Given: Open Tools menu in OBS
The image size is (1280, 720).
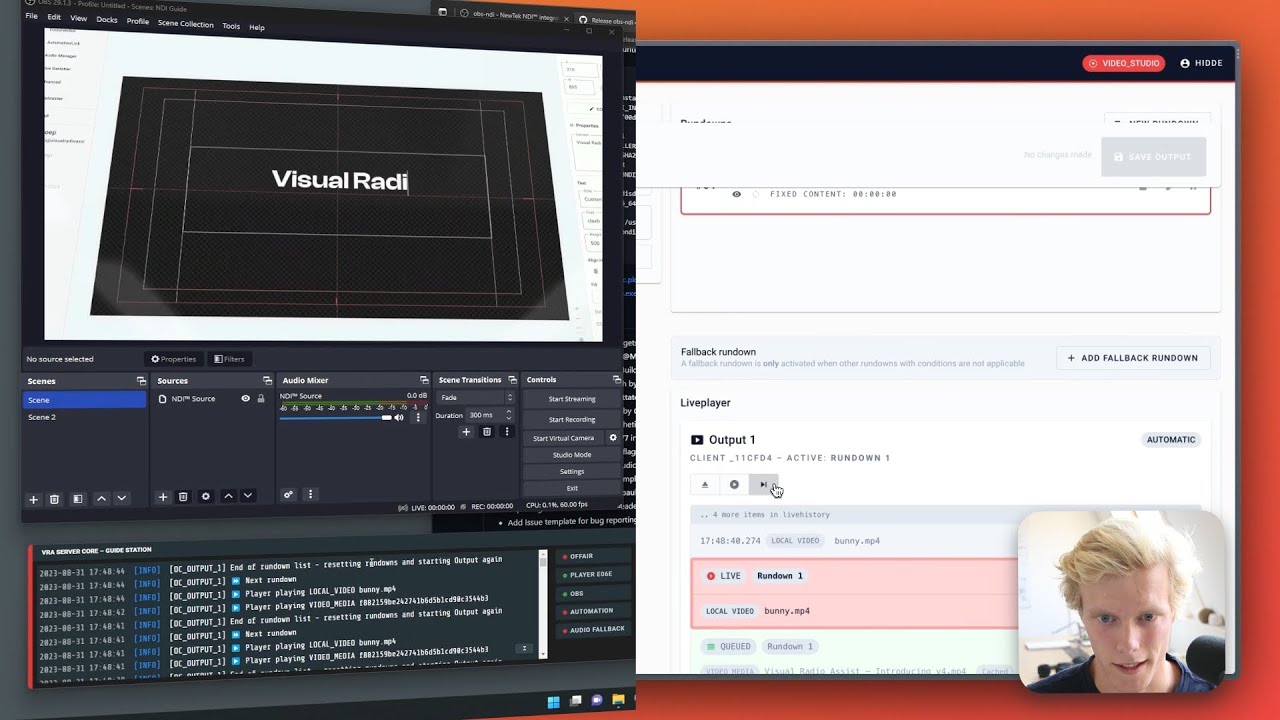Looking at the screenshot, I should (x=231, y=26).
